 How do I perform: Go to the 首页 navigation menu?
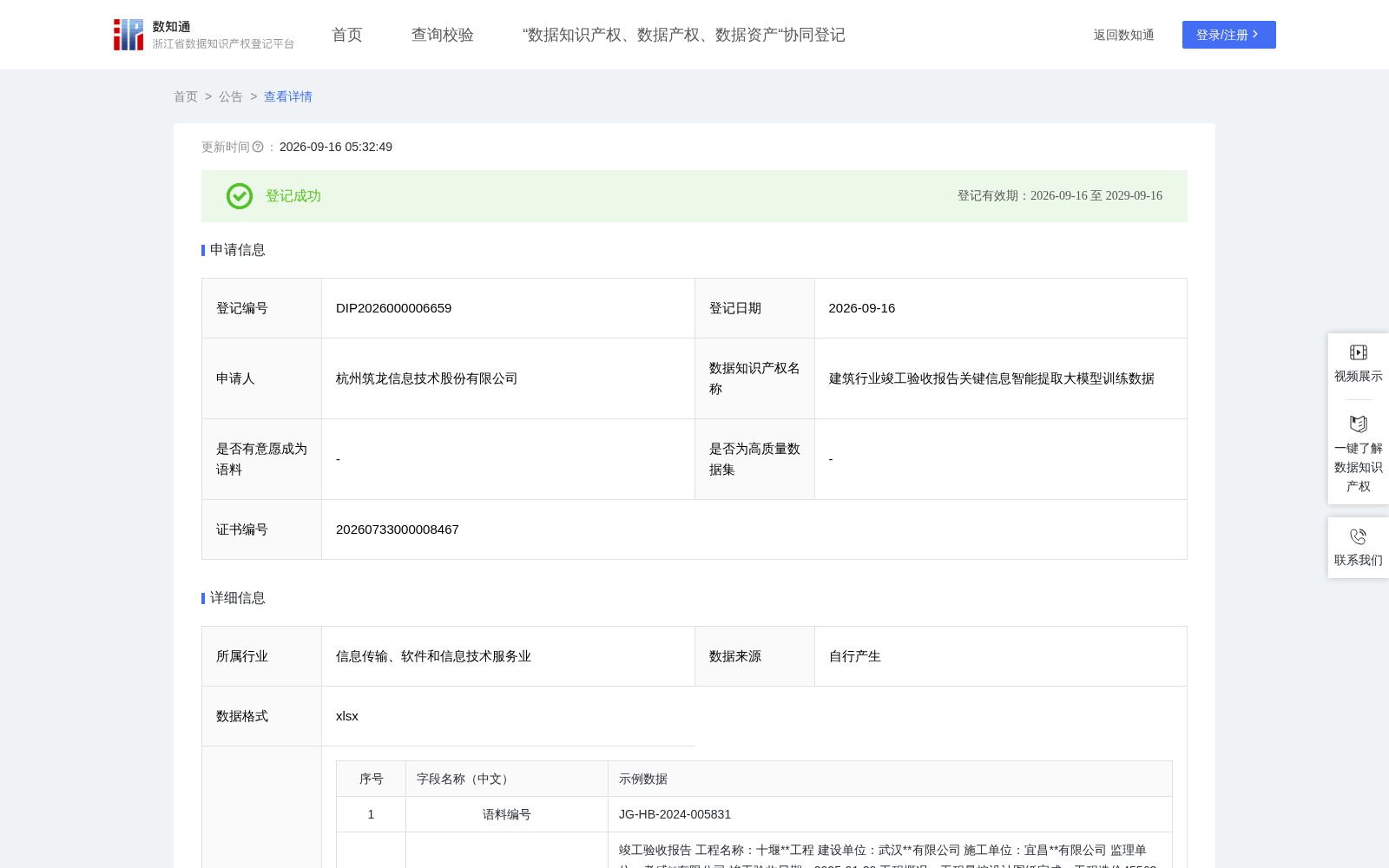(x=347, y=35)
